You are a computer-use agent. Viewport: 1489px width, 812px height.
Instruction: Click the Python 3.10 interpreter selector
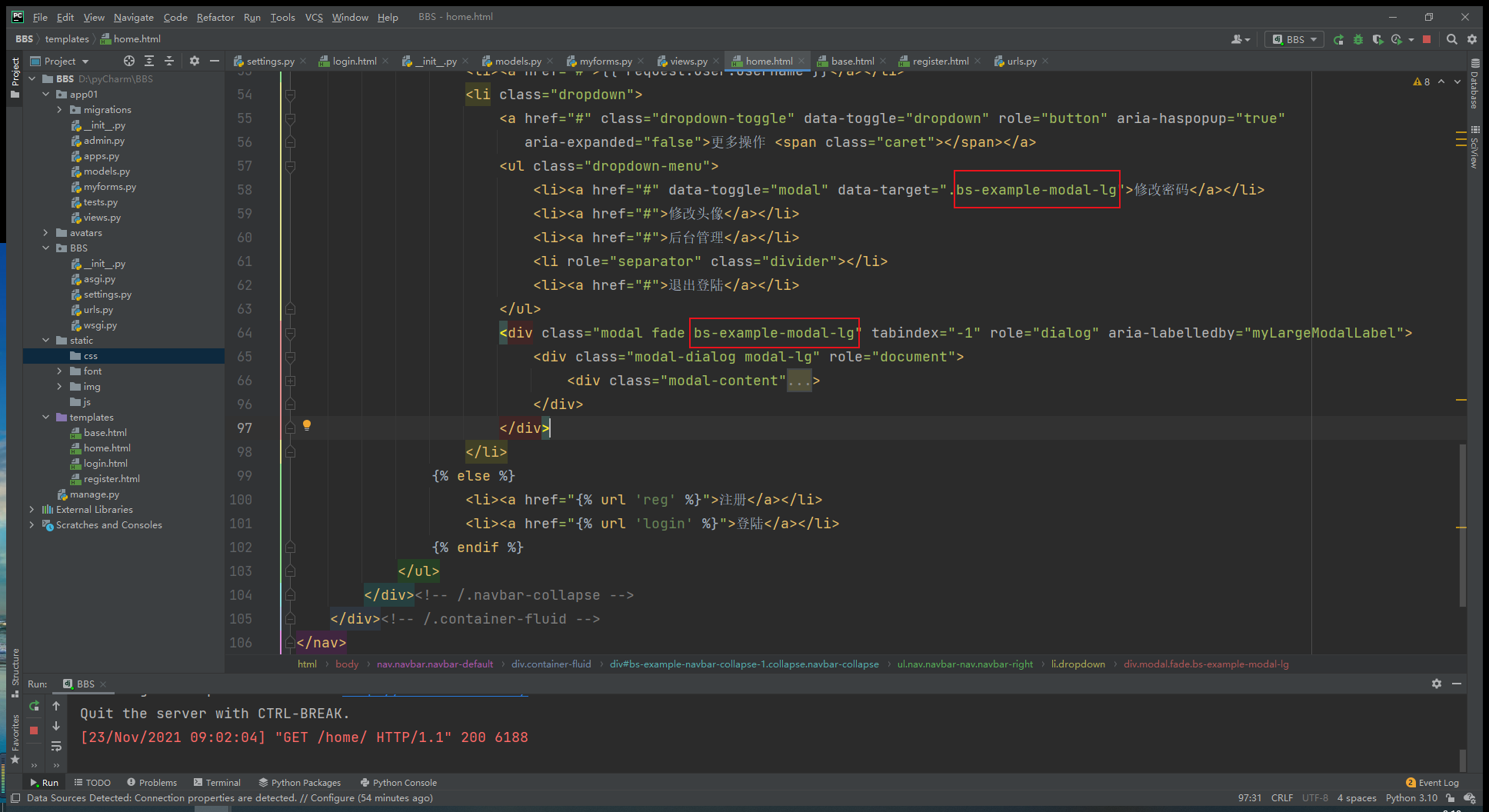(1411, 798)
